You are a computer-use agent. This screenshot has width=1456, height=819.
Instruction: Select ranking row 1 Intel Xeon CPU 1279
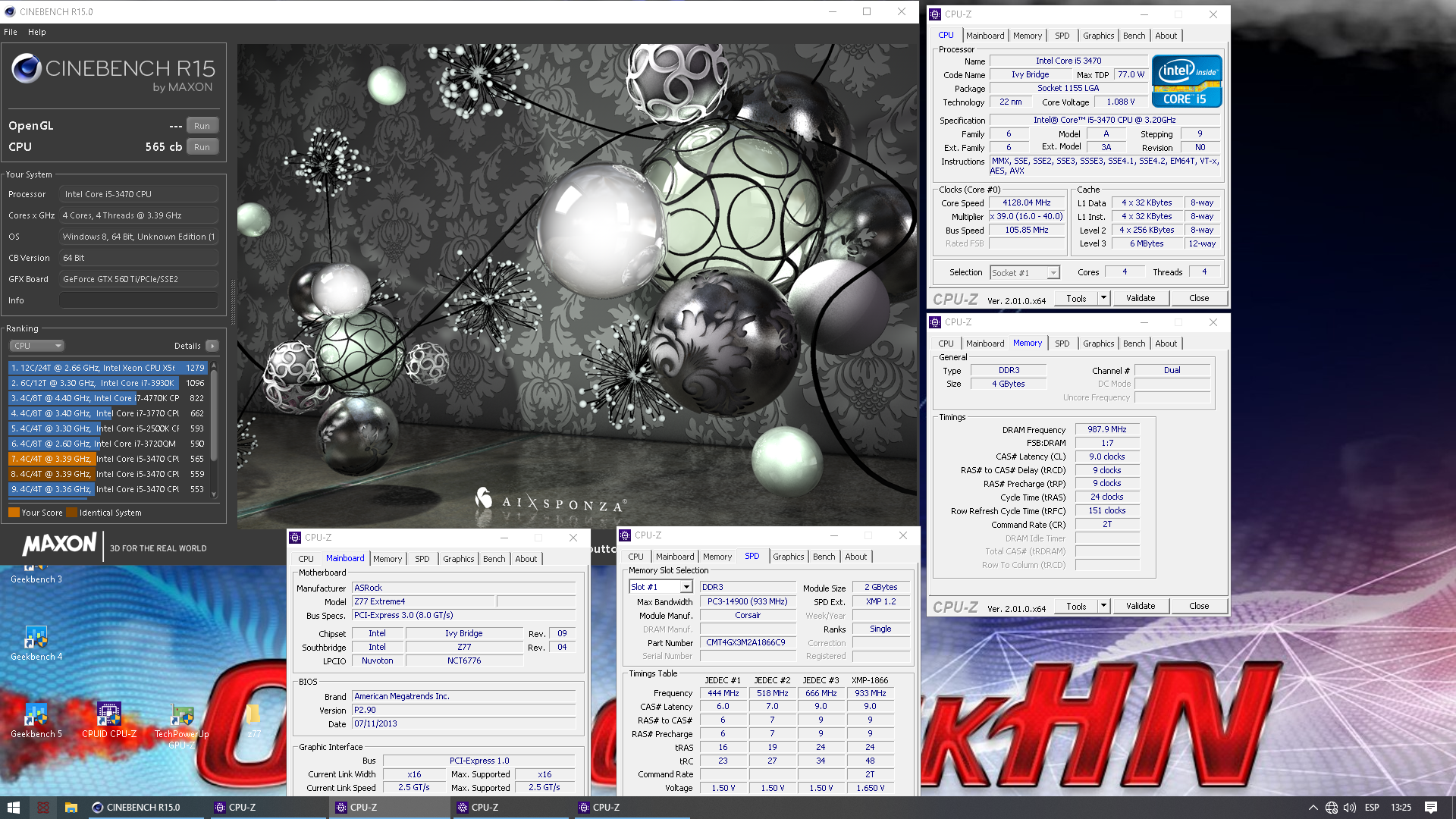108,368
